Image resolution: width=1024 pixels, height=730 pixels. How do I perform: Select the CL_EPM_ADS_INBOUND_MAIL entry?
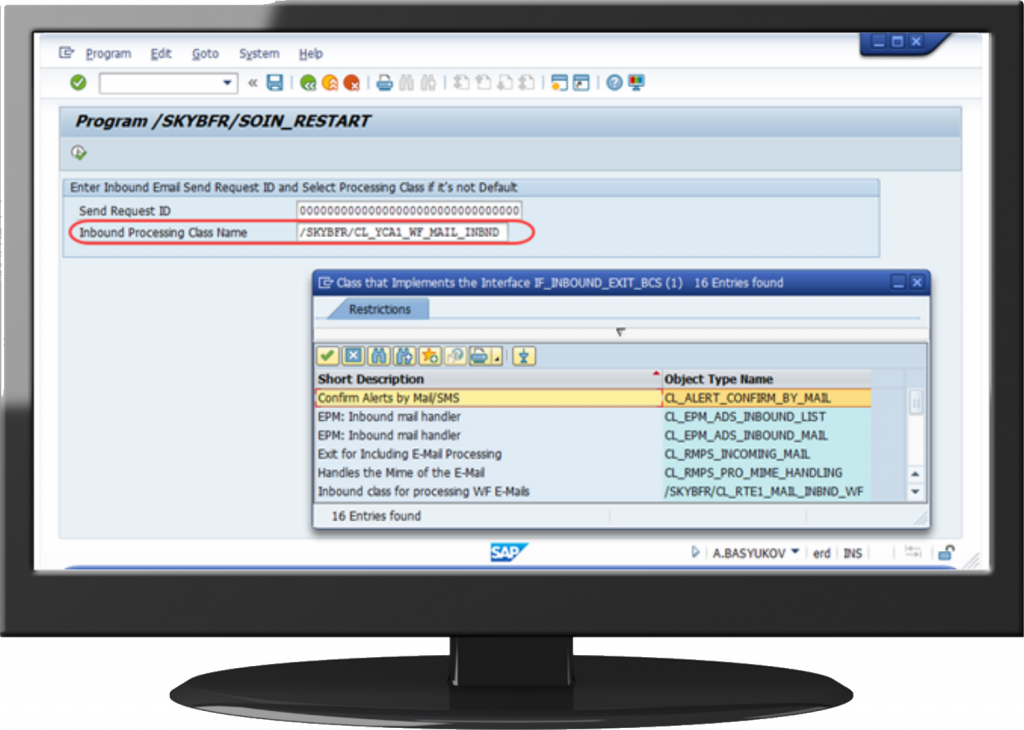tap(767, 436)
